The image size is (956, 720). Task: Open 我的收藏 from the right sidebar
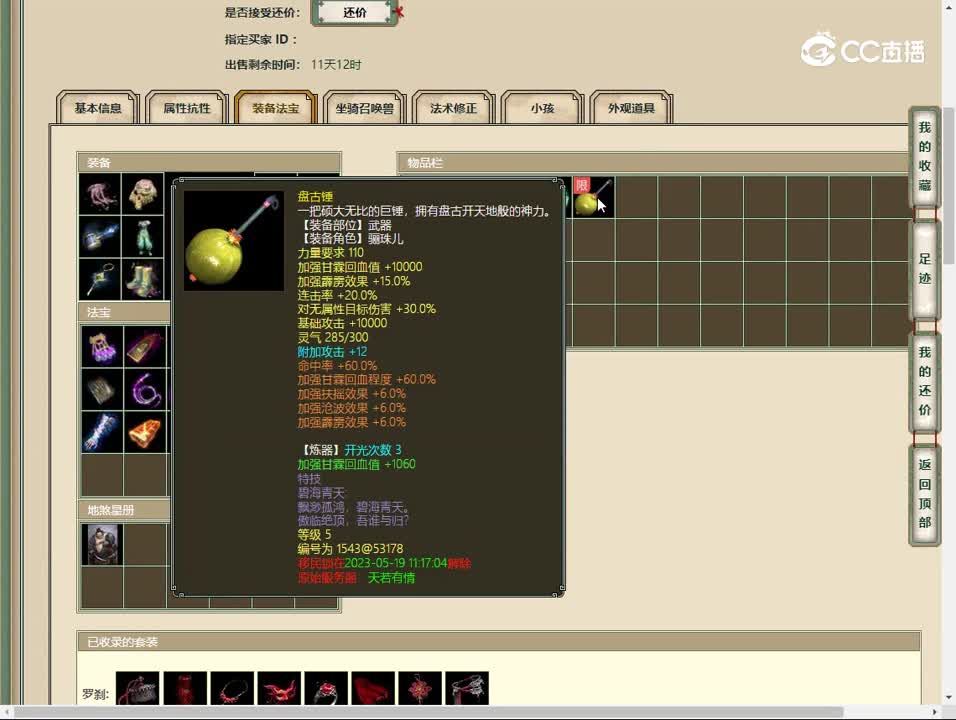coord(923,160)
